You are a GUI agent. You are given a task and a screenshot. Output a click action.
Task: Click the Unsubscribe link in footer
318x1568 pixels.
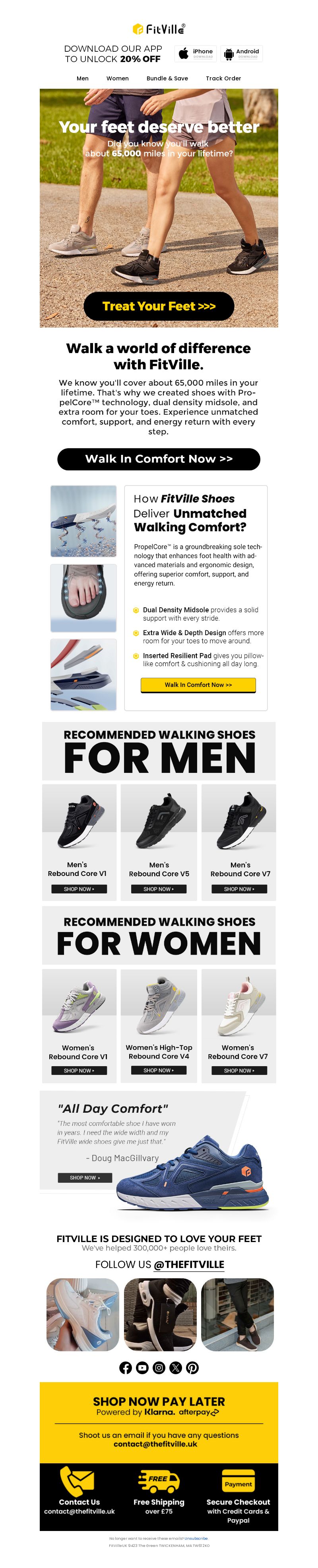click(x=196, y=1538)
